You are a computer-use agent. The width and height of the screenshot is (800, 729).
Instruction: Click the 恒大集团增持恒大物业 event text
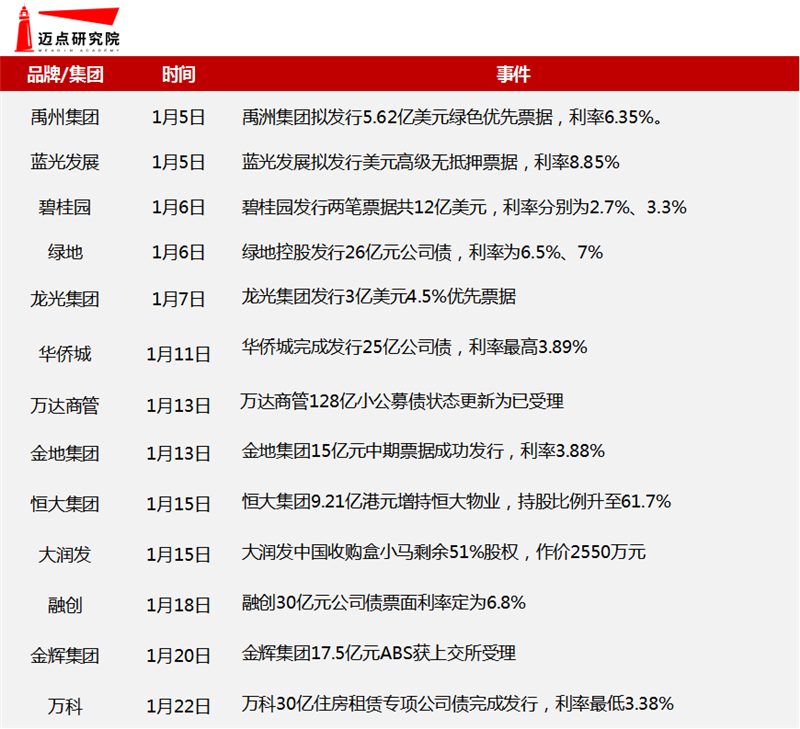pos(456,501)
